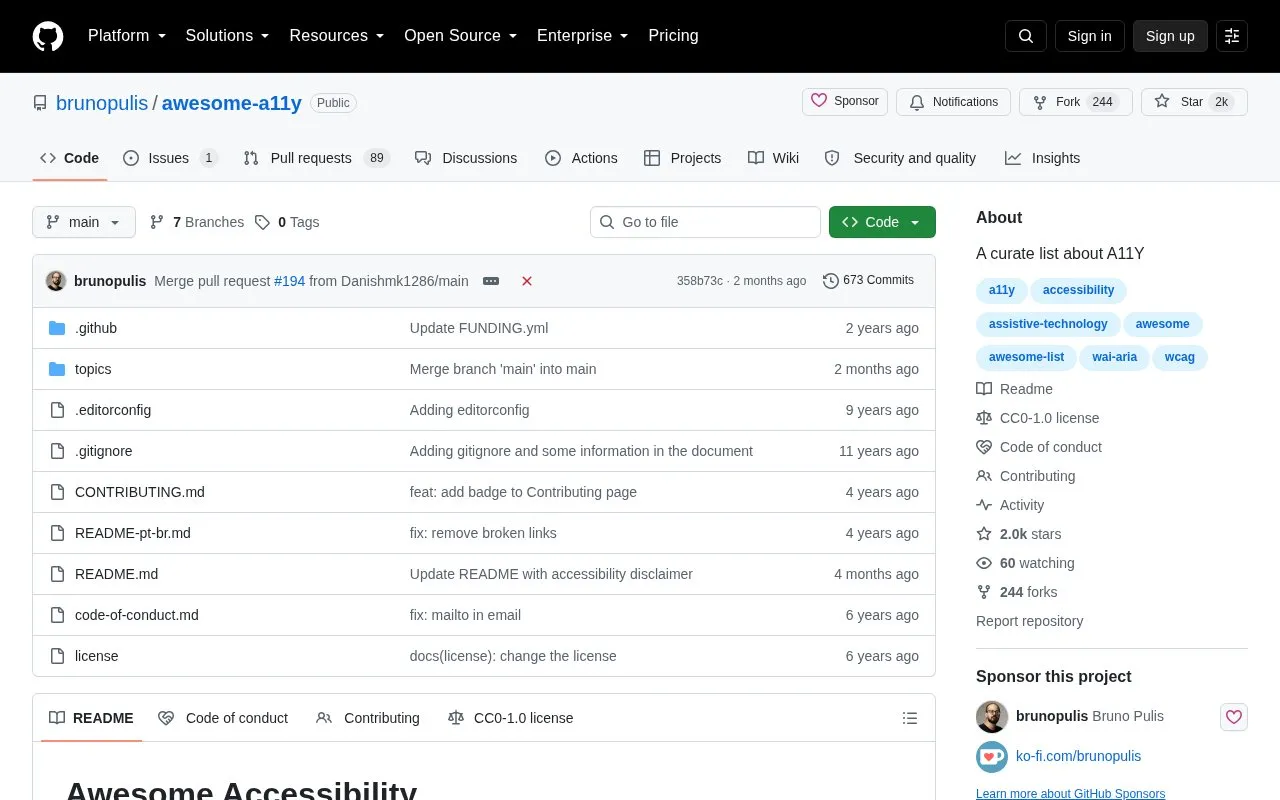This screenshot has width=1280, height=800.
Task: Switch to the Projects tab
Action: pos(683,158)
